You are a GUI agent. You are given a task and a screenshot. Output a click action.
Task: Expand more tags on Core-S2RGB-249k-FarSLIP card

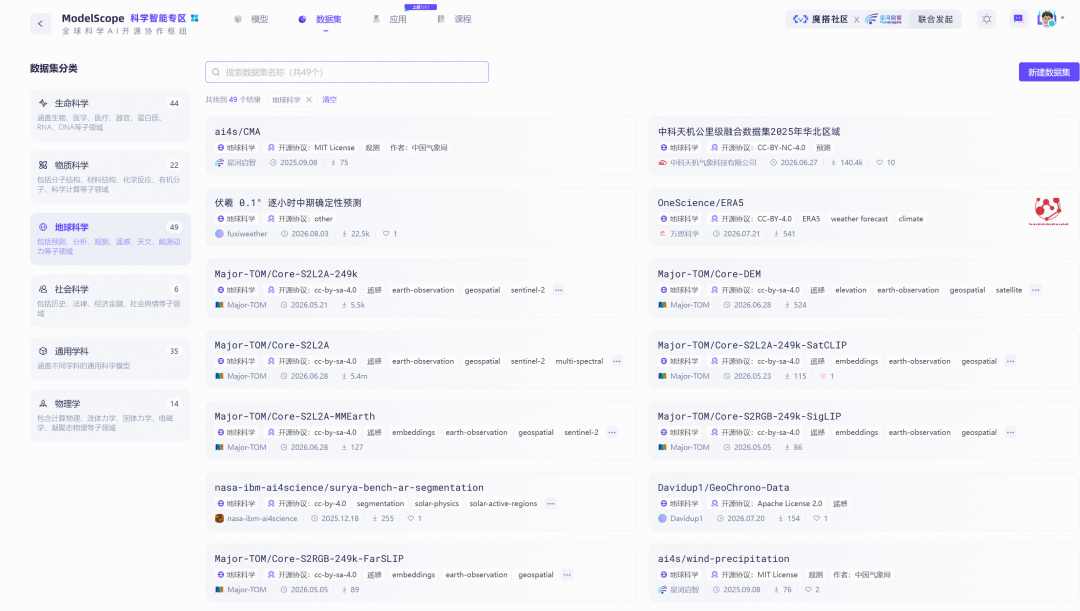567,574
